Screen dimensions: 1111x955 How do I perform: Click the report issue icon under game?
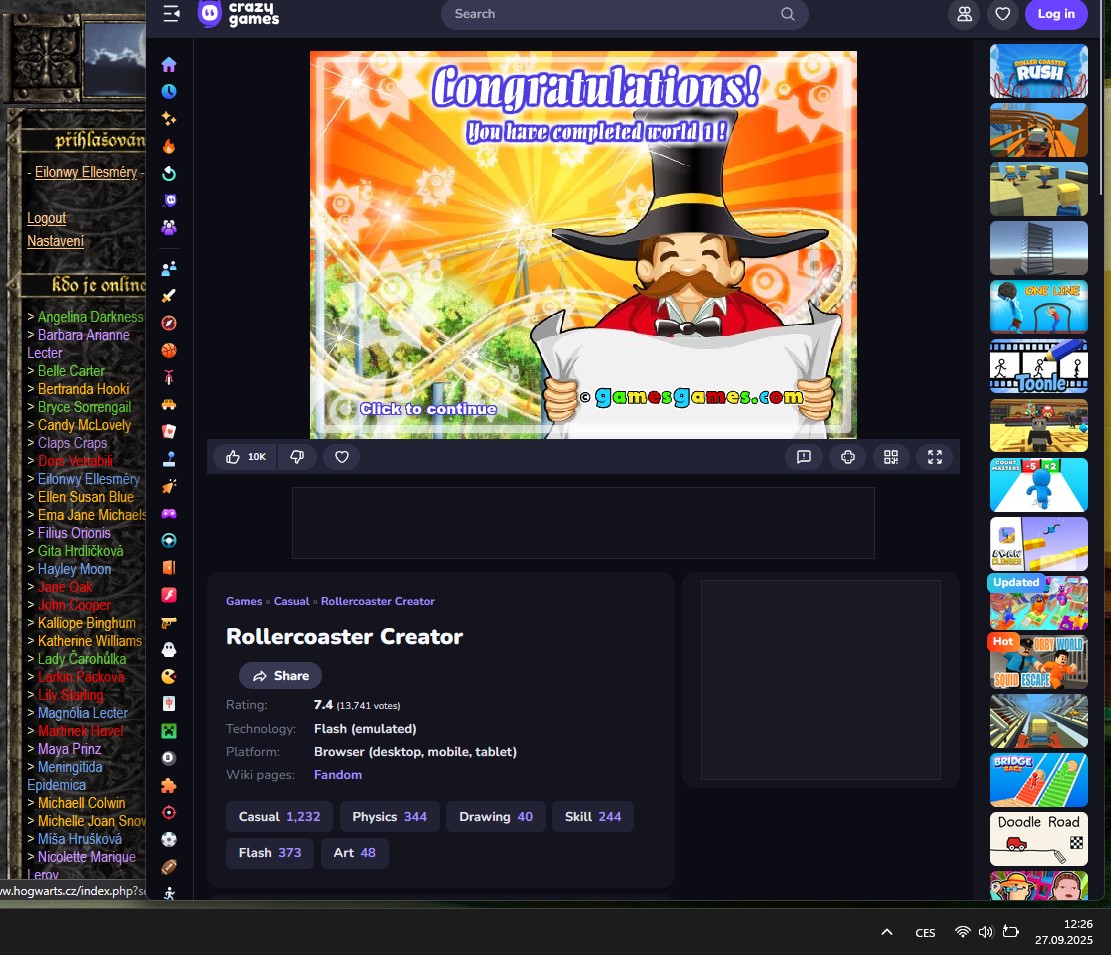click(x=803, y=457)
